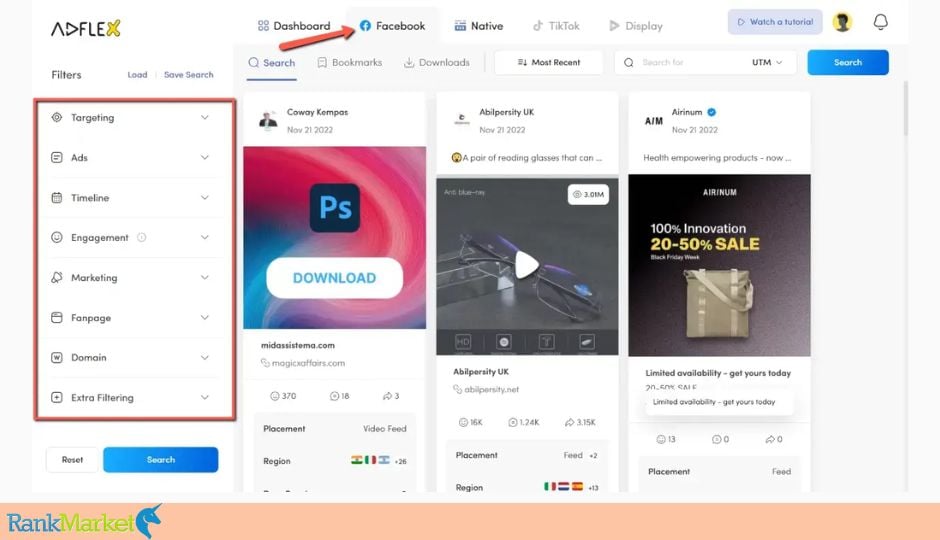Viewport: 940px width, 540px height.
Task: Click the 3.01M views badge
Action: (x=588, y=194)
